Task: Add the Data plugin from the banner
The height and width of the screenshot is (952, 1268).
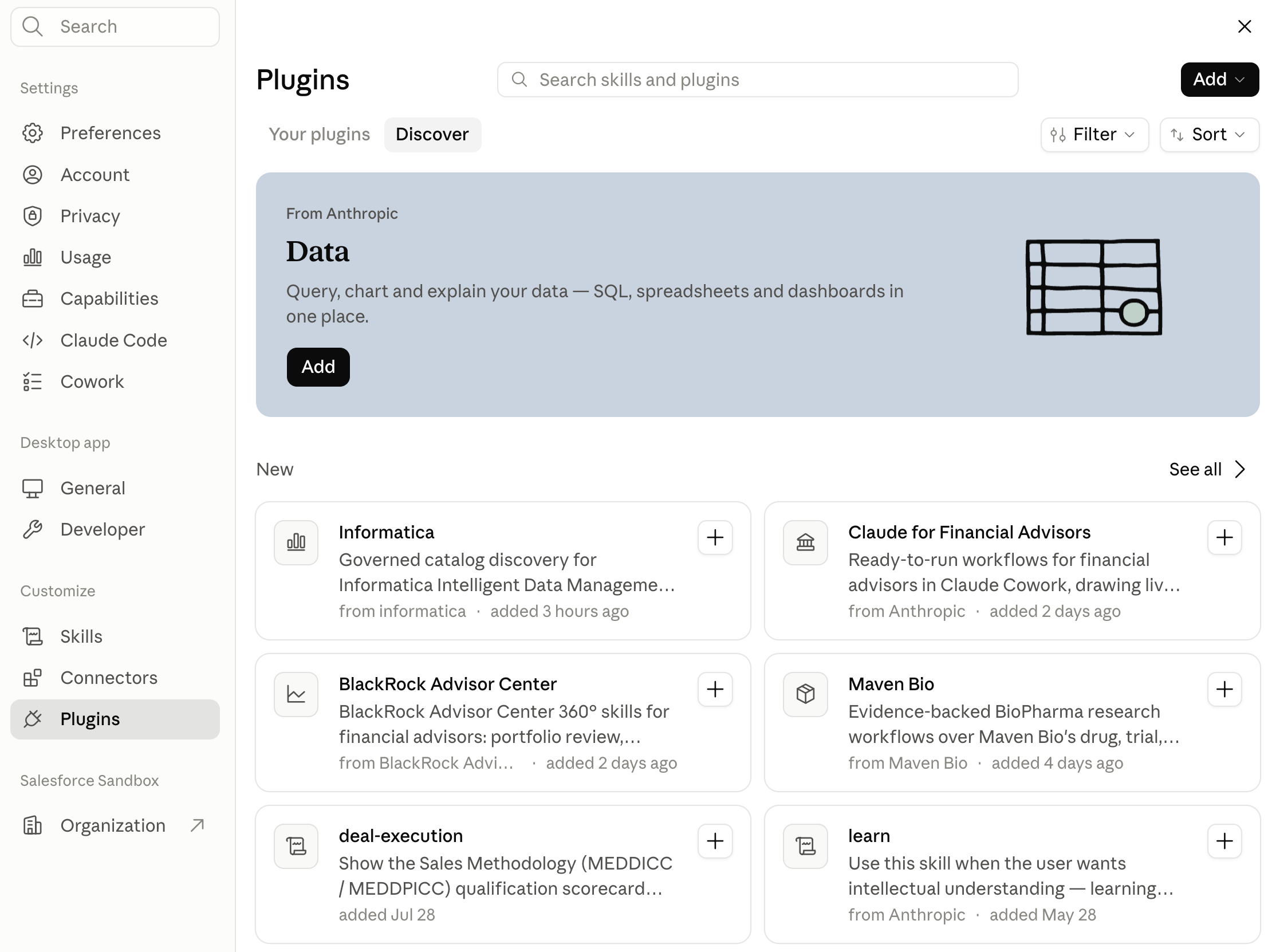Action: [318, 367]
